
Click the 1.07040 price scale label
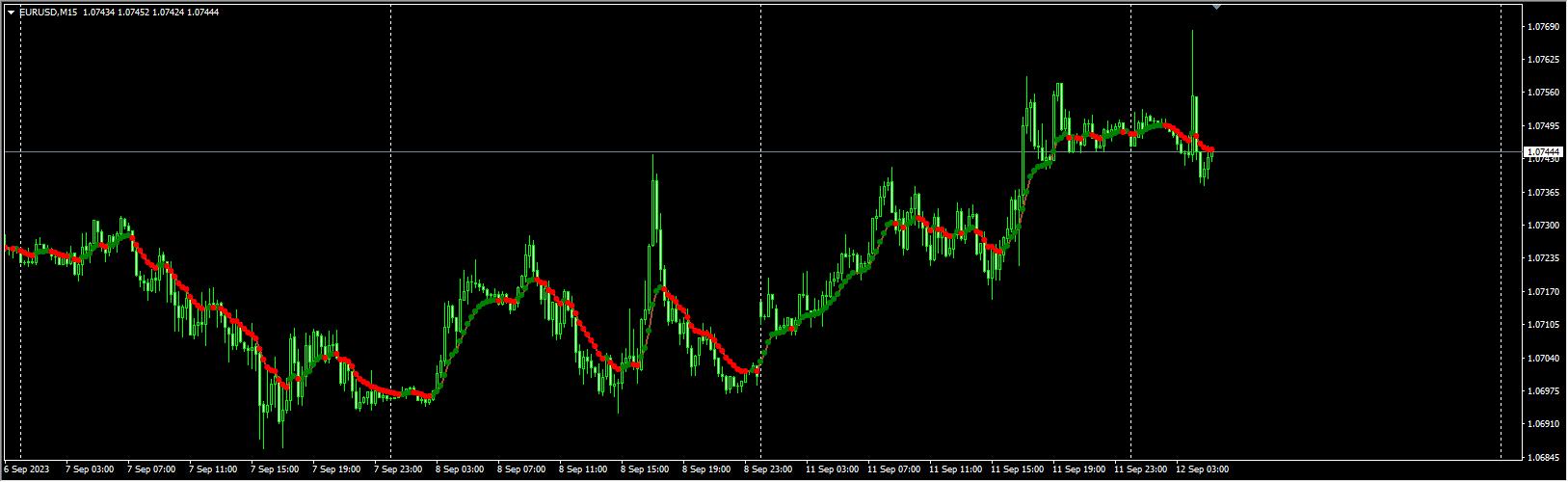tap(1544, 358)
